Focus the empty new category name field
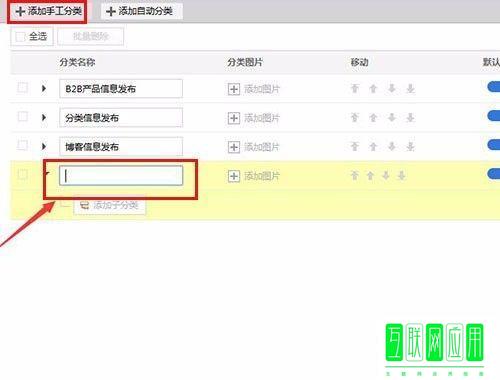This screenshot has width=500, height=380. coord(121,175)
